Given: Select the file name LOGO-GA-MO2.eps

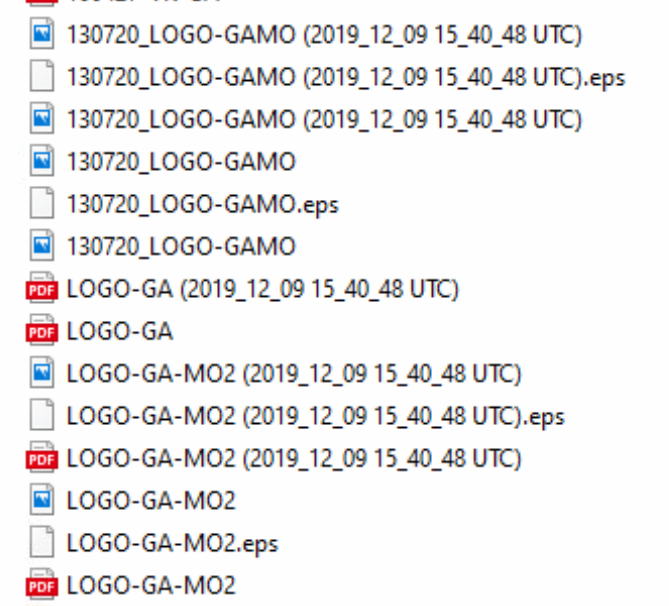Looking at the screenshot, I should coord(172,543).
